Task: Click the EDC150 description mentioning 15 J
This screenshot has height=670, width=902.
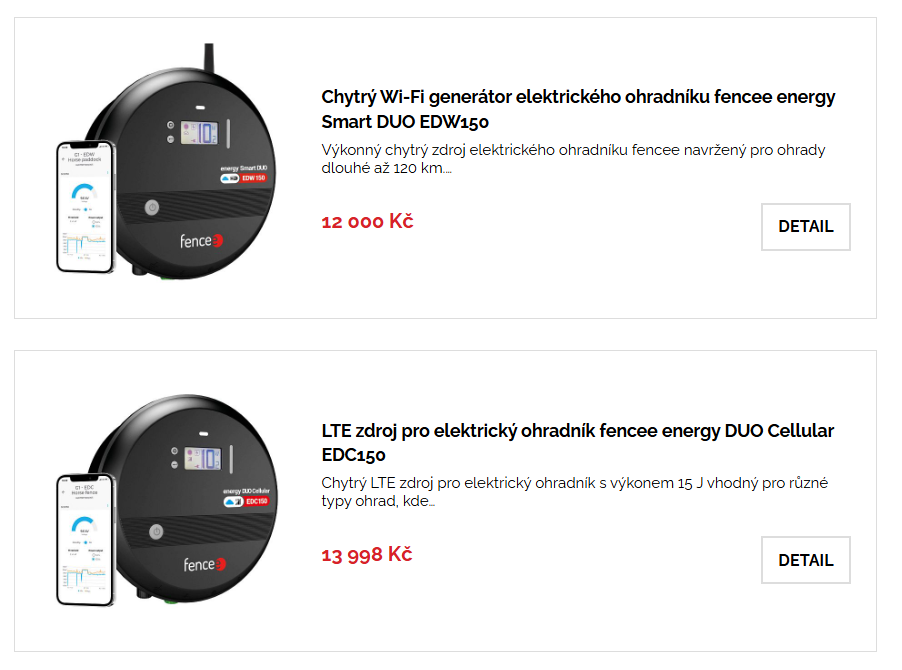Action: [x=574, y=492]
